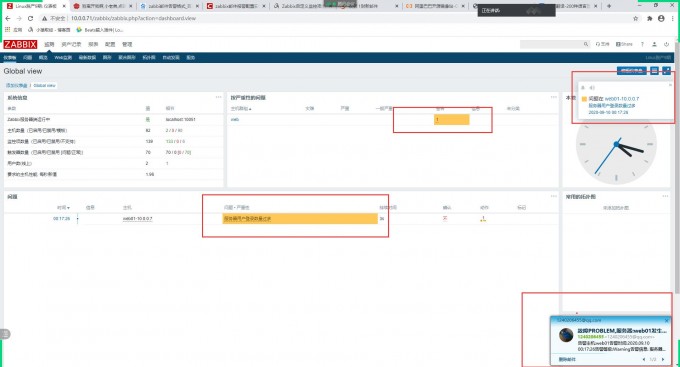Image resolution: width=680 pixels, height=367 pixels.
Task: Open browser extensions puzzle icon
Action: click(x=649, y=18)
